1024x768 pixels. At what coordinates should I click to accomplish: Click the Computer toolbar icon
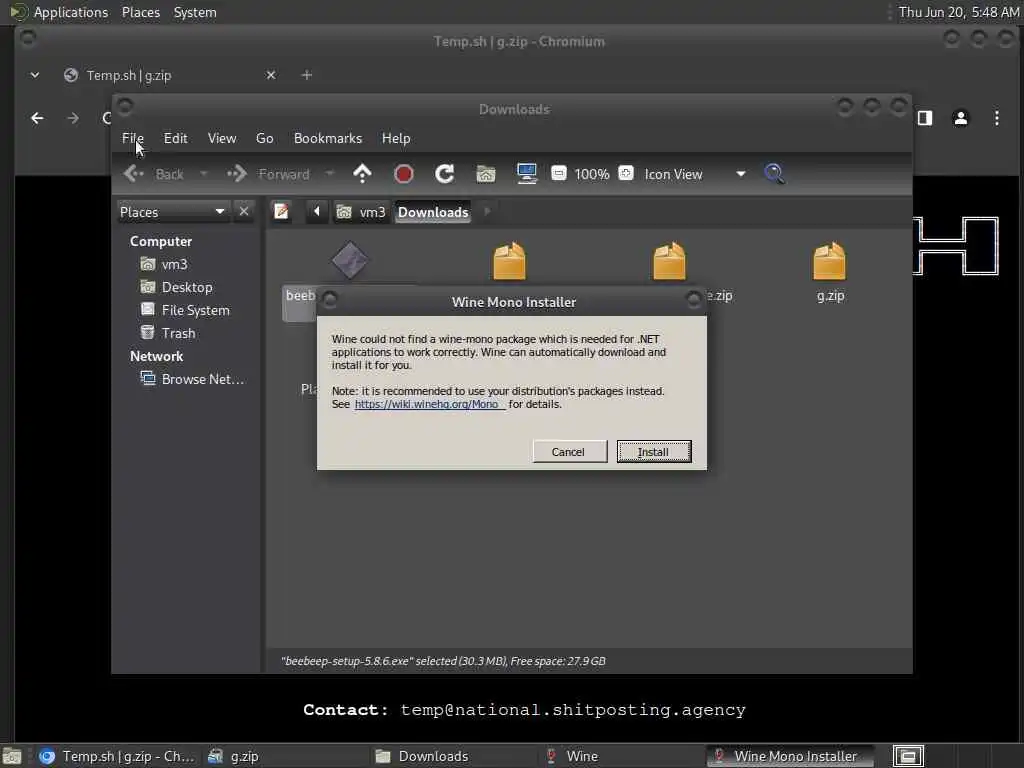click(526, 174)
